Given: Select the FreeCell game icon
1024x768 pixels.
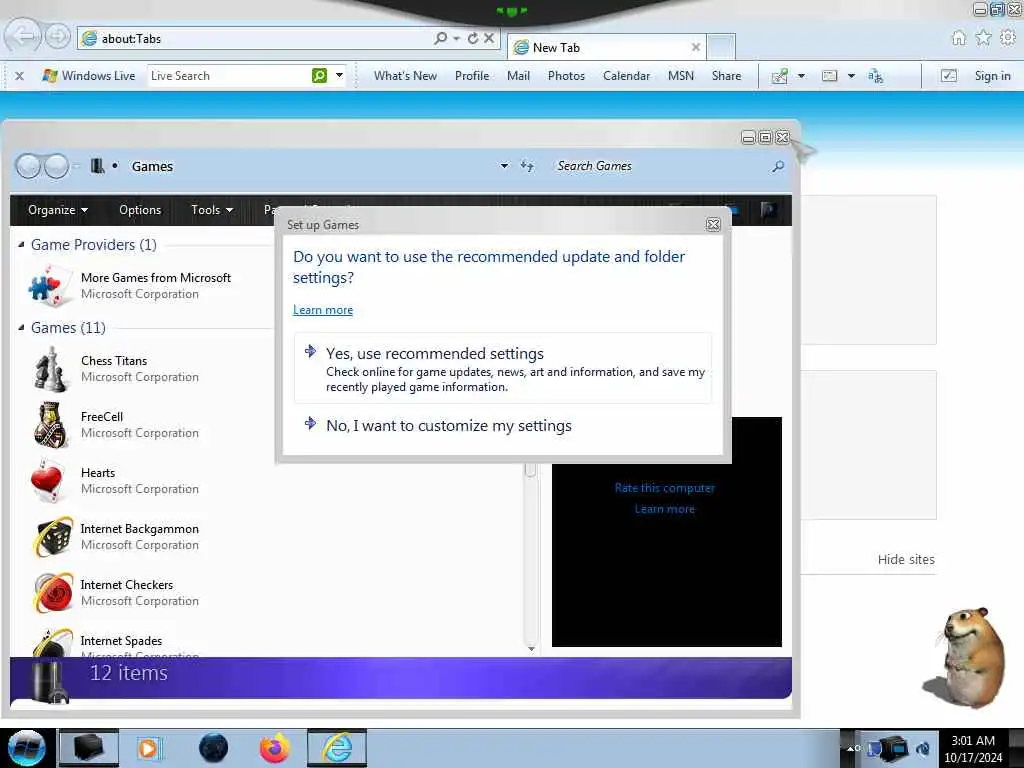Looking at the screenshot, I should (50, 425).
